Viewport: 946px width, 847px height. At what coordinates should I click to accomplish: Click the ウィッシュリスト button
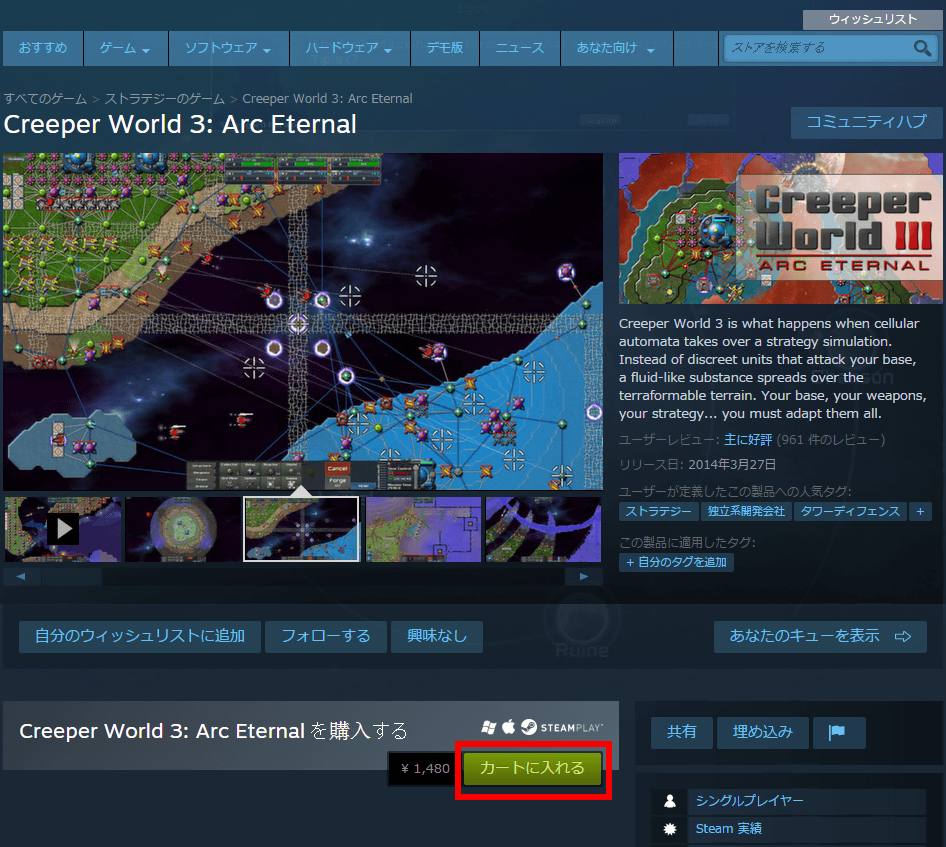coord(872,19)
